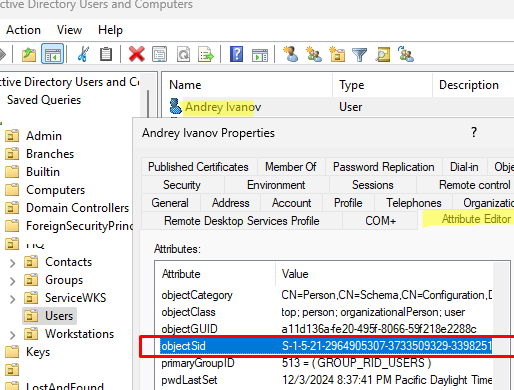Open the Profile tab

pyautogui.click(x=348, y=203)
